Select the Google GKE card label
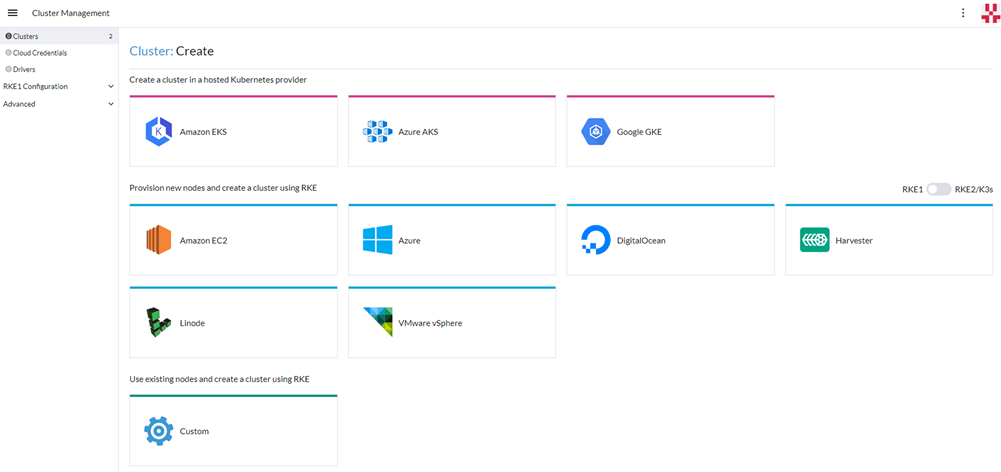The height and width of the screenshot is (472, 1001). point(639,132)
